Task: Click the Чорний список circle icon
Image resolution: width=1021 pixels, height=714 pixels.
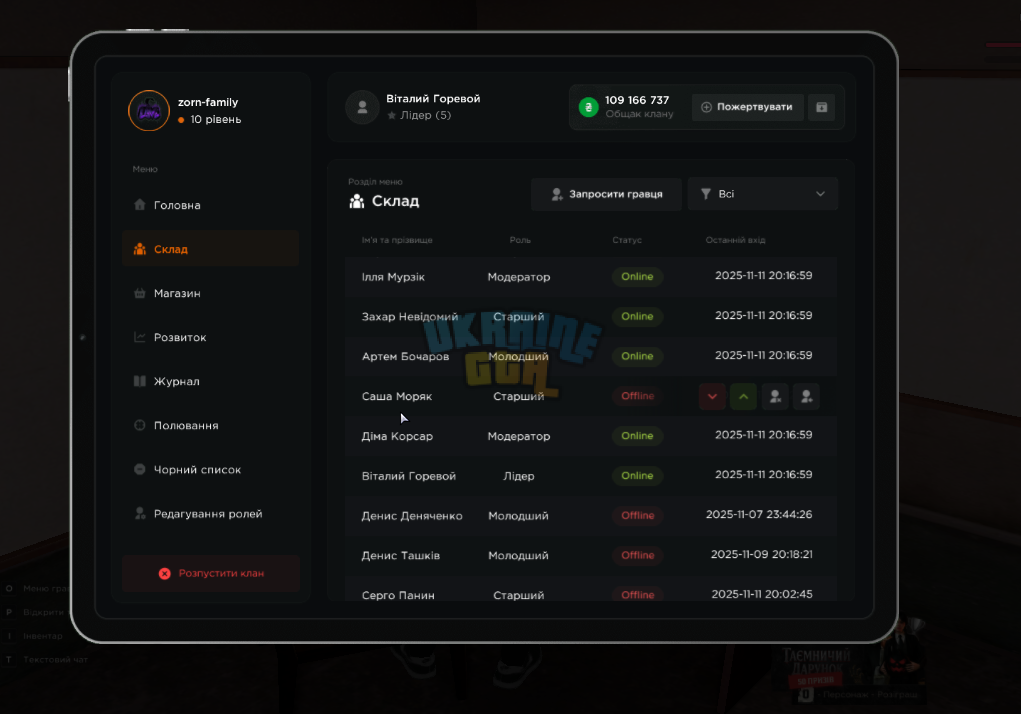Action: [x=139, y=469]
